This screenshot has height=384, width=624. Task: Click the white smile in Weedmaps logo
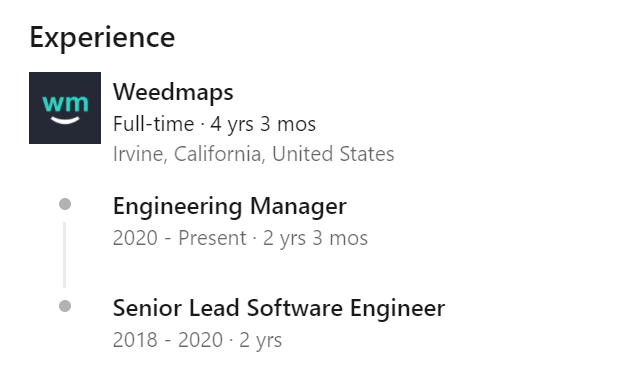[x=65, y=120]
